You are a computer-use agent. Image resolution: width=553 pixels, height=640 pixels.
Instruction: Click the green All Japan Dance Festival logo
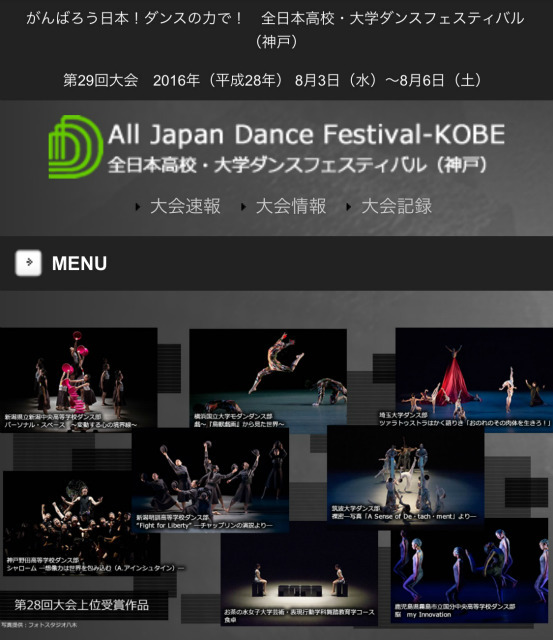(76, 147)
